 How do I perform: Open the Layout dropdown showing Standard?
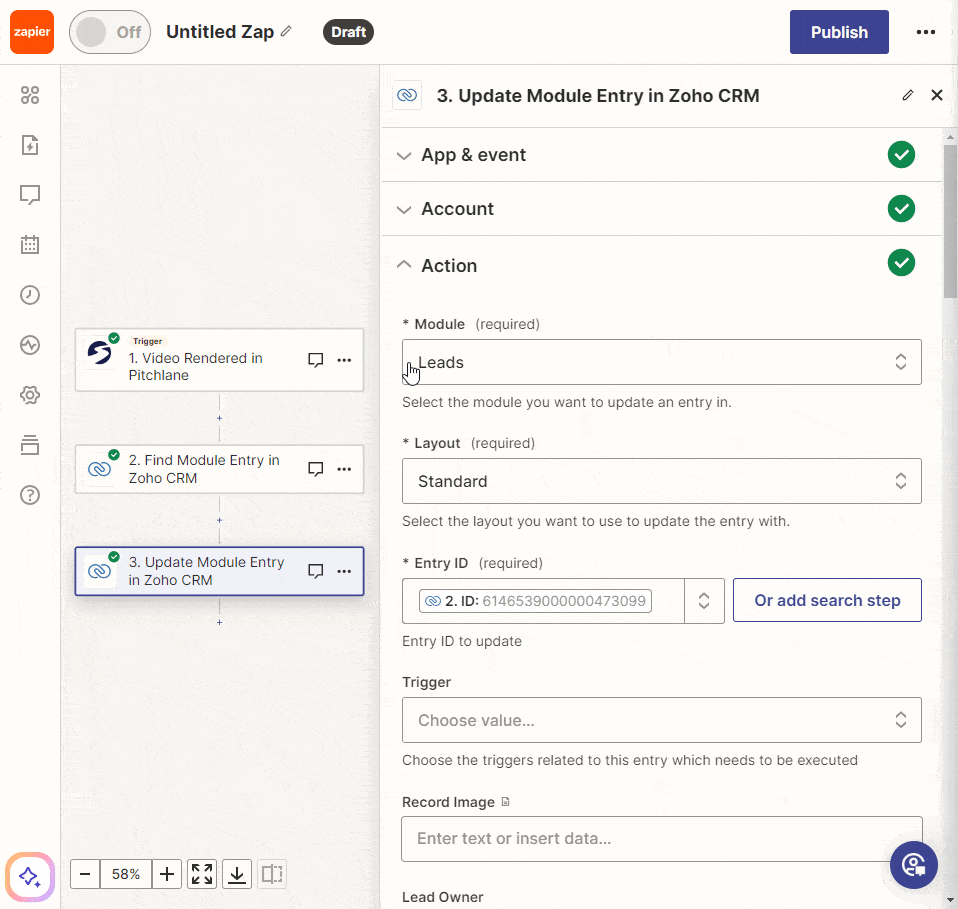(x=662, y=481)
